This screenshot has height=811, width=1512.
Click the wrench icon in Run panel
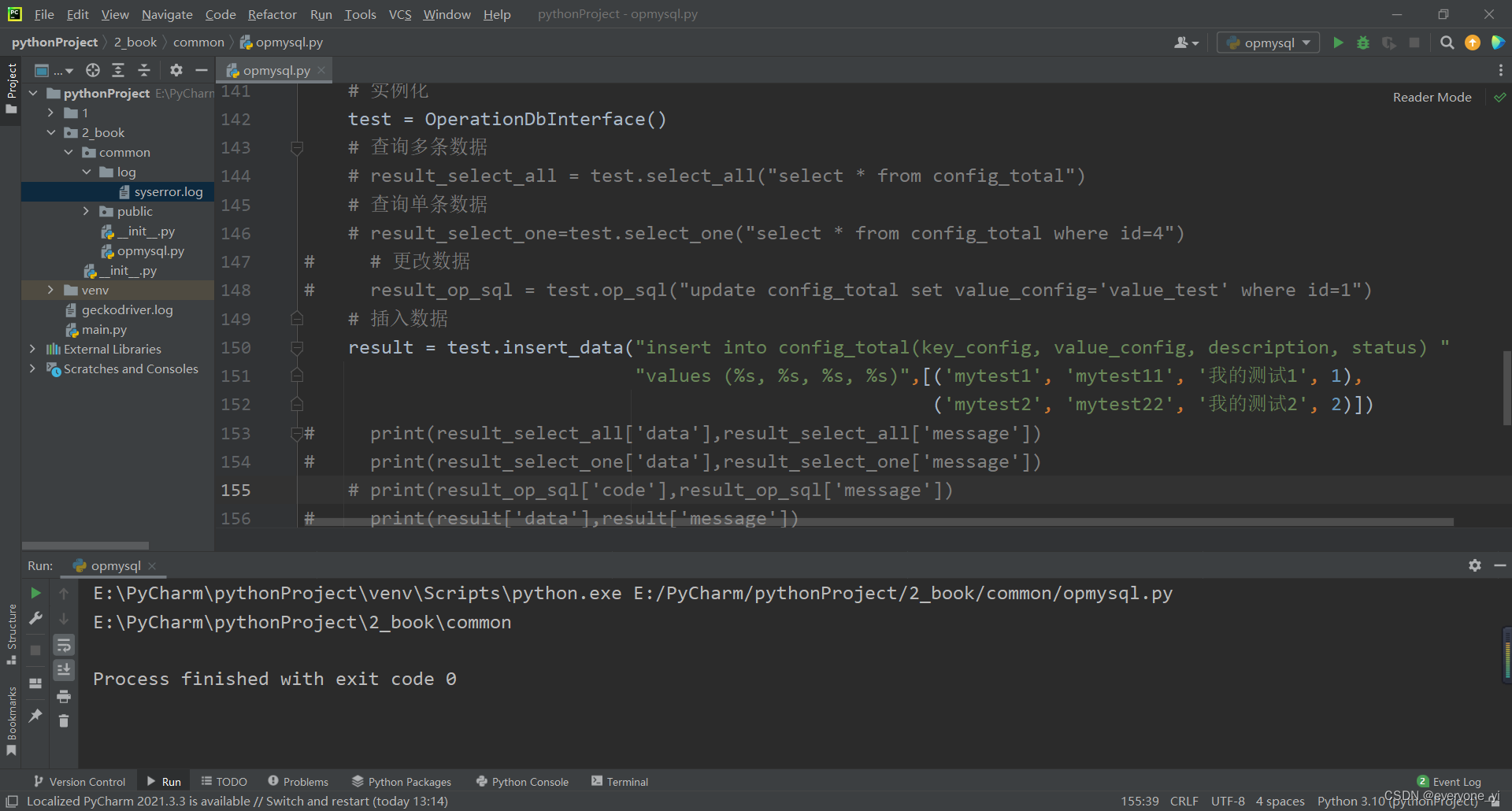pos(35,618)
